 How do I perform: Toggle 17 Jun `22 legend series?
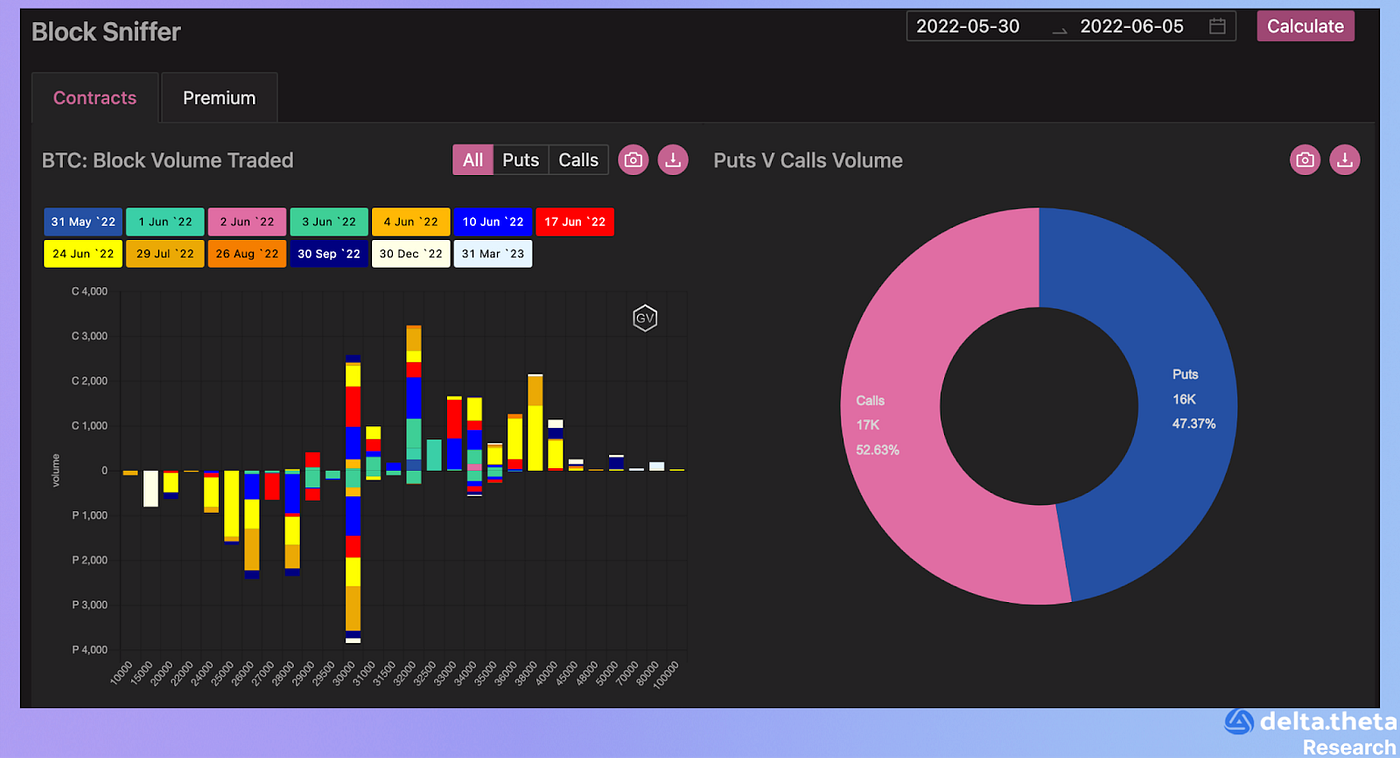click(x=575, y=222)
